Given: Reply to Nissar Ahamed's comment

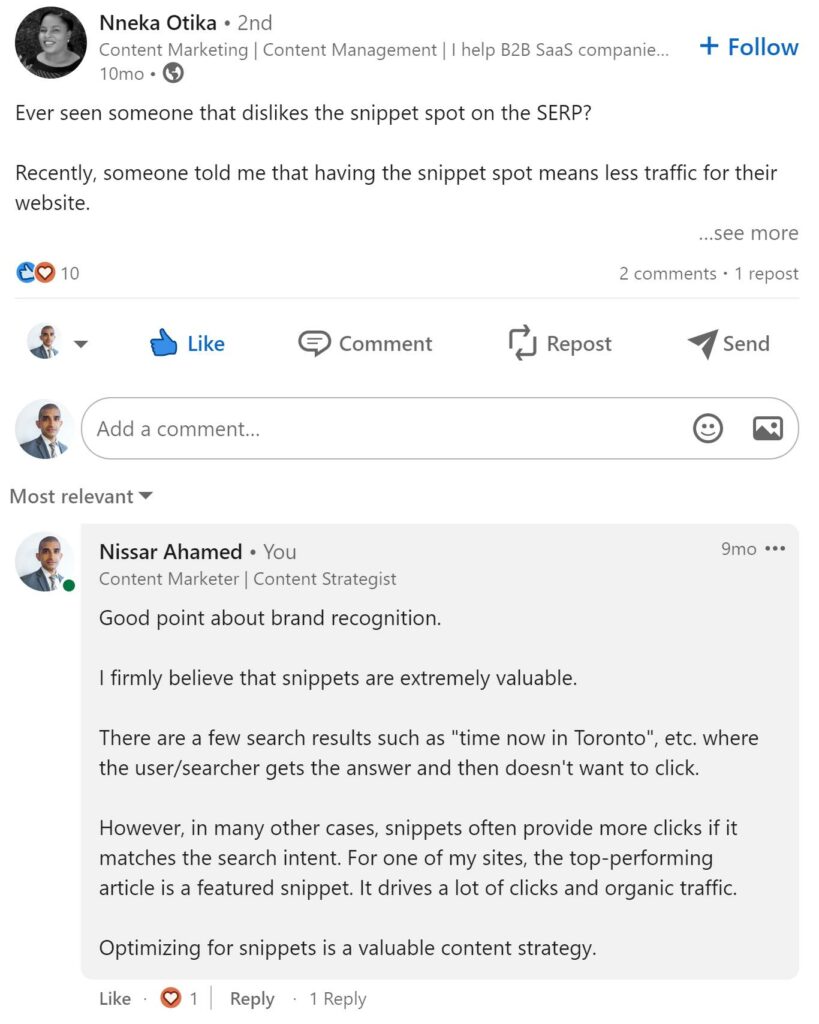Looking at the screenshot, I should (x=252, y=998).
